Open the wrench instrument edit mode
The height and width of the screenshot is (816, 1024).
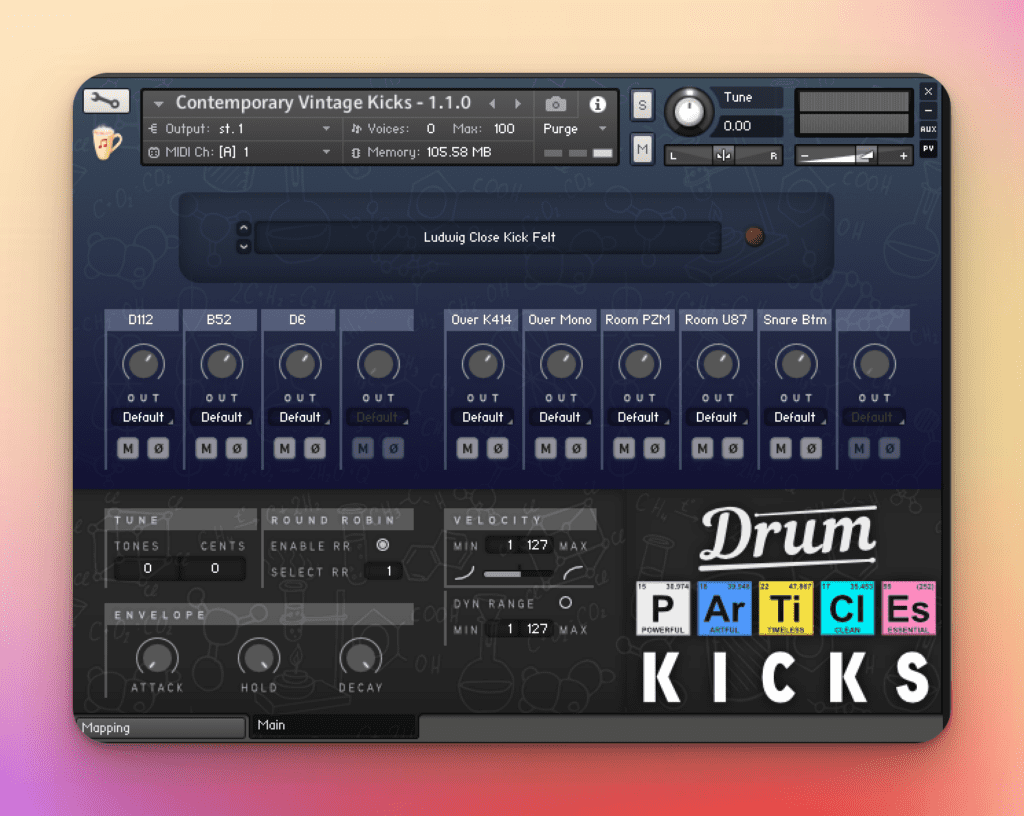[x=106, y=101]
